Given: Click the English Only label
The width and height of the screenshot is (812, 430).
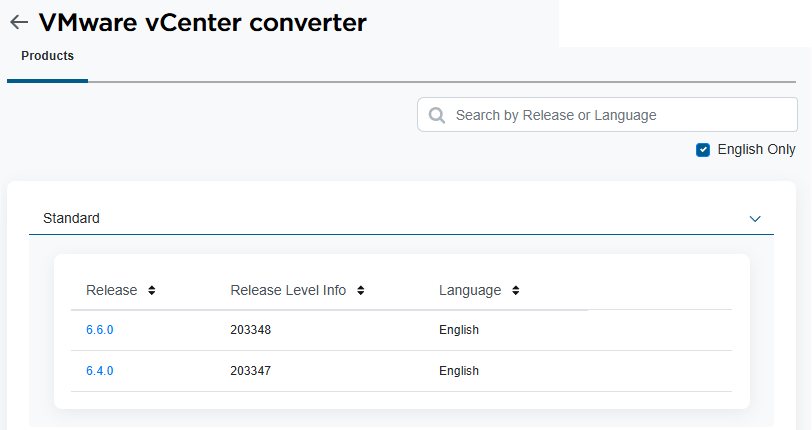Looking at the screenshot, I should (x=756, y=149).
